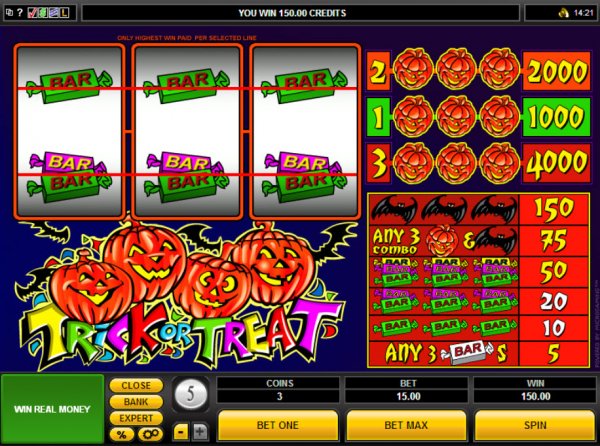Screen dimensions: 600x446
Task: Open the BANK button
Action: [136, 402]
